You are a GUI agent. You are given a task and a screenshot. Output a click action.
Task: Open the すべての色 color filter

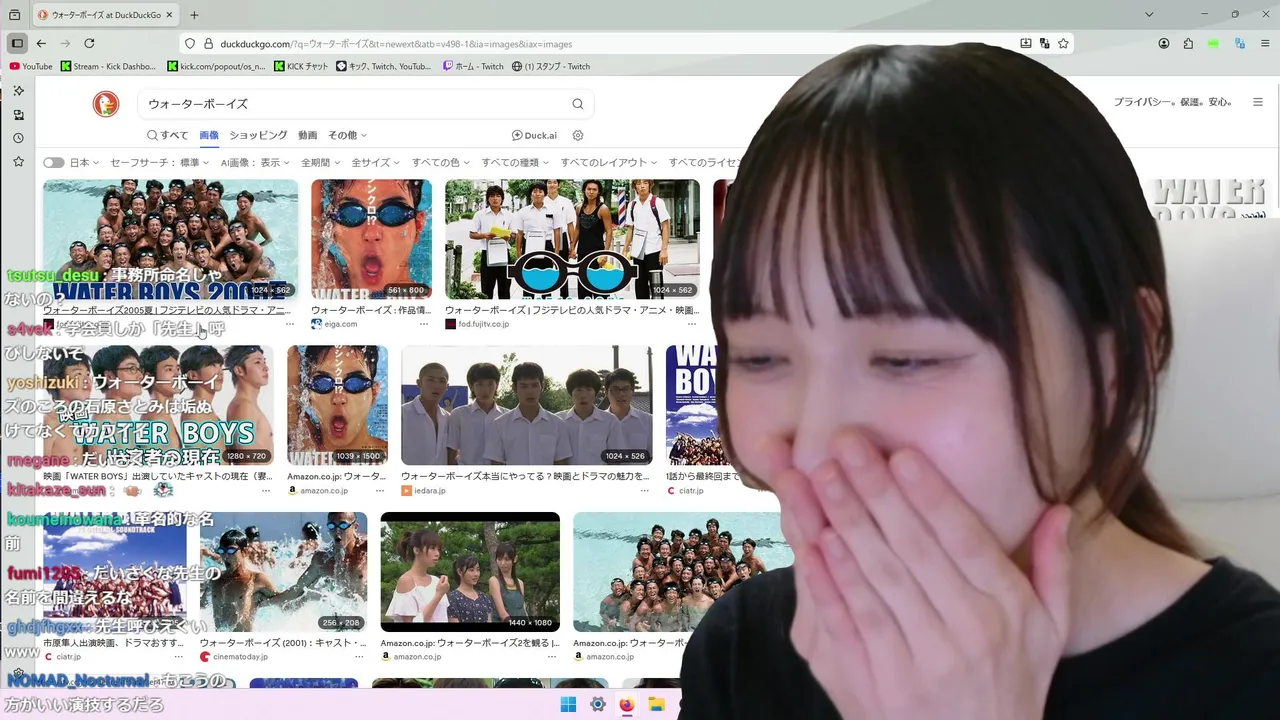(441, 162)
